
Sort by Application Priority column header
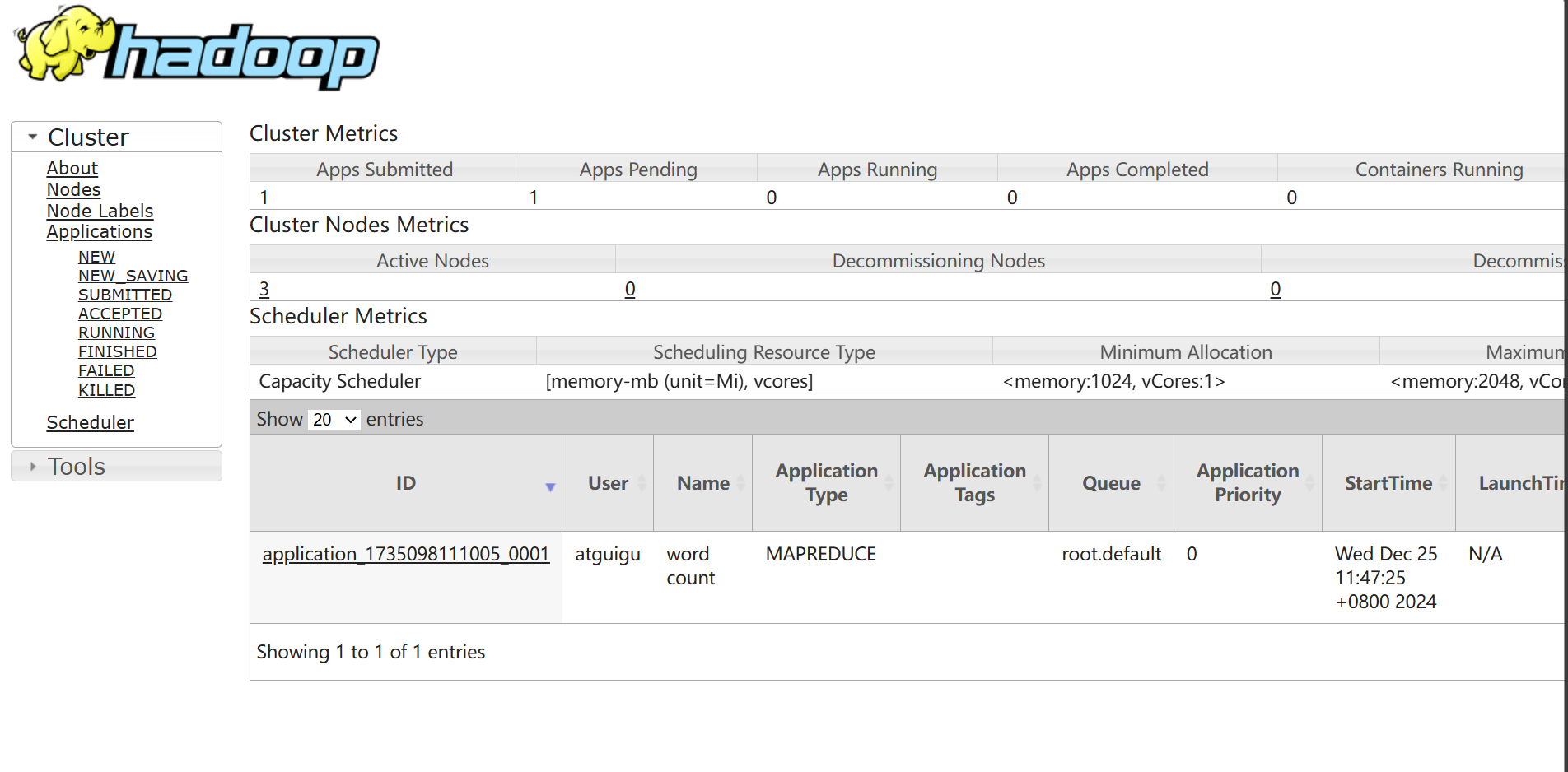1247,483
